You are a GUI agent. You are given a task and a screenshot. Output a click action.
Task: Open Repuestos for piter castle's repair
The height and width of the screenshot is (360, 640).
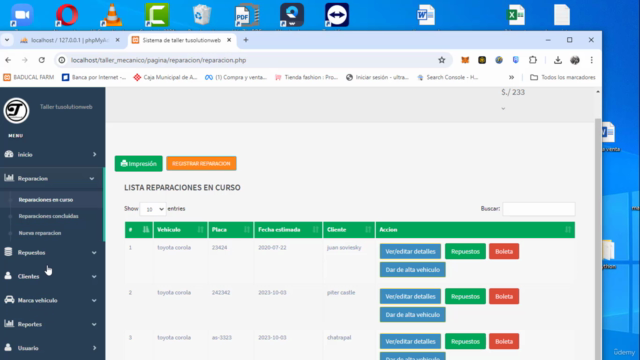click(465, 296)
